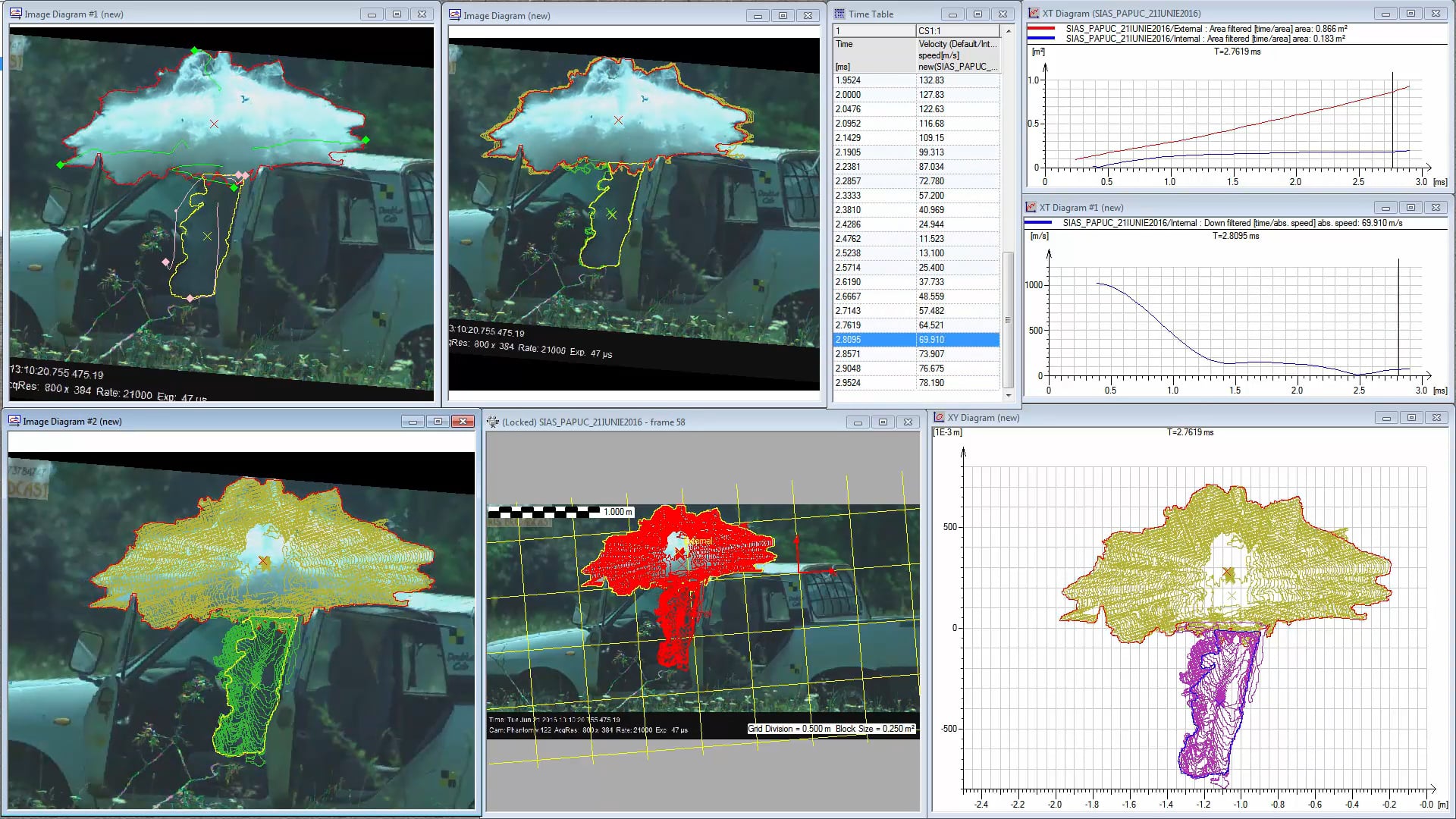Click the XY Diagram window icon
1456x819 pixels.
pos(938,417)
